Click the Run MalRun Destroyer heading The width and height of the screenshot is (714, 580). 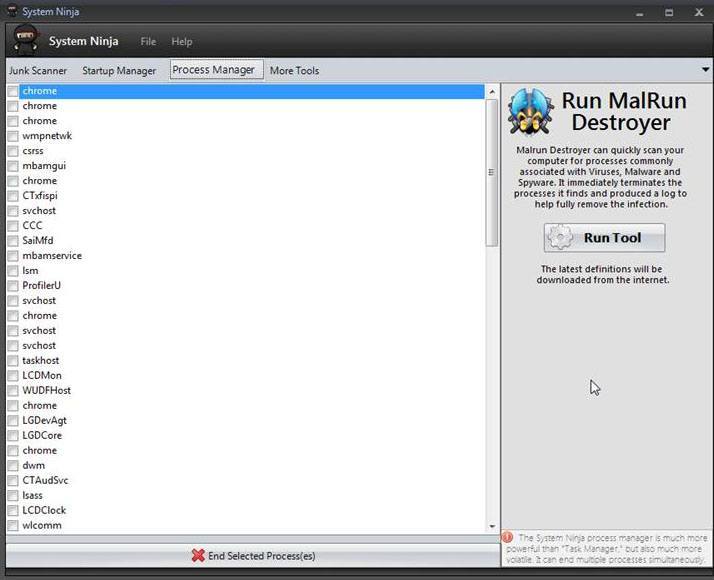tap(623, 112)
